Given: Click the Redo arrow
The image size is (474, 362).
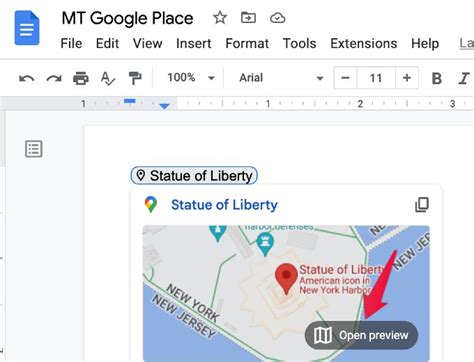Looking at the screenshot, I should point(54,78).
